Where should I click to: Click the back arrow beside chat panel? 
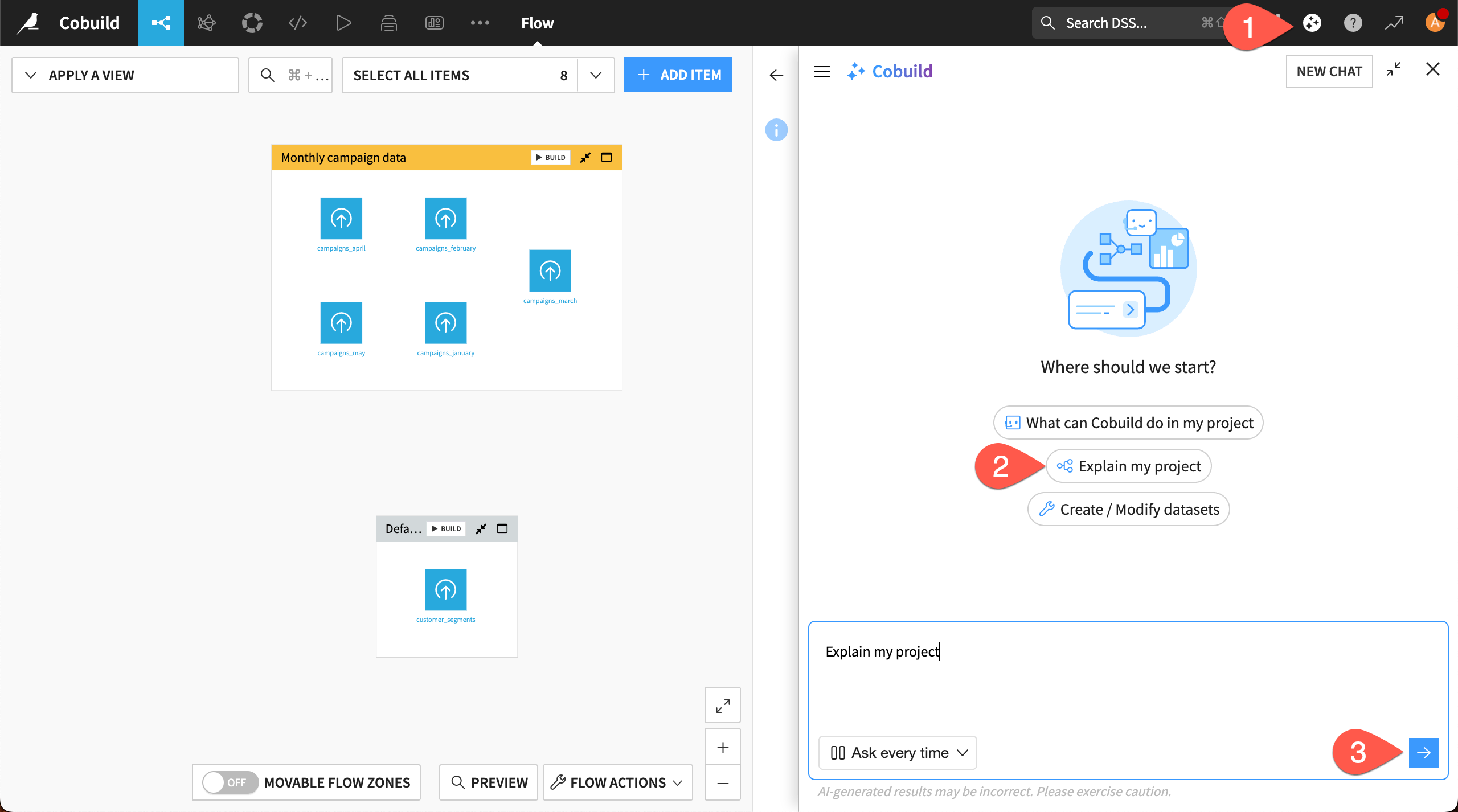click(x=776, y=75)
